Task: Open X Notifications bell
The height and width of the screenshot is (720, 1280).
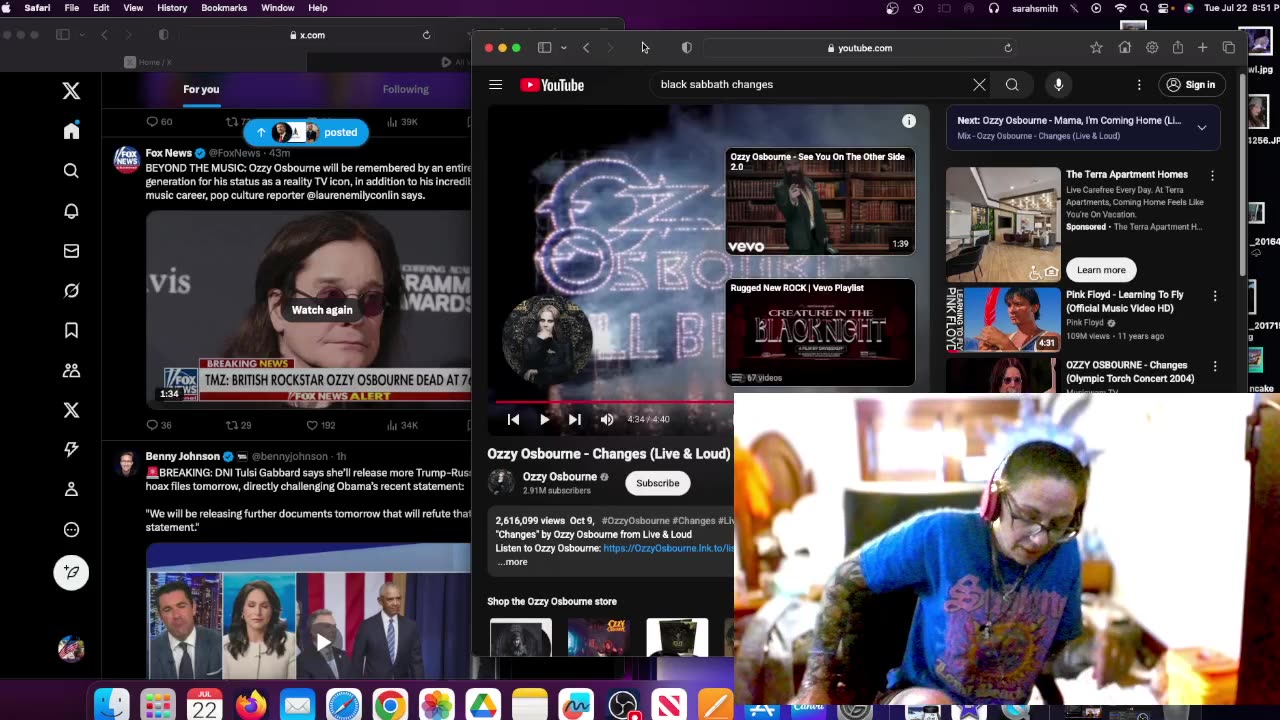Action: (71, 211)
